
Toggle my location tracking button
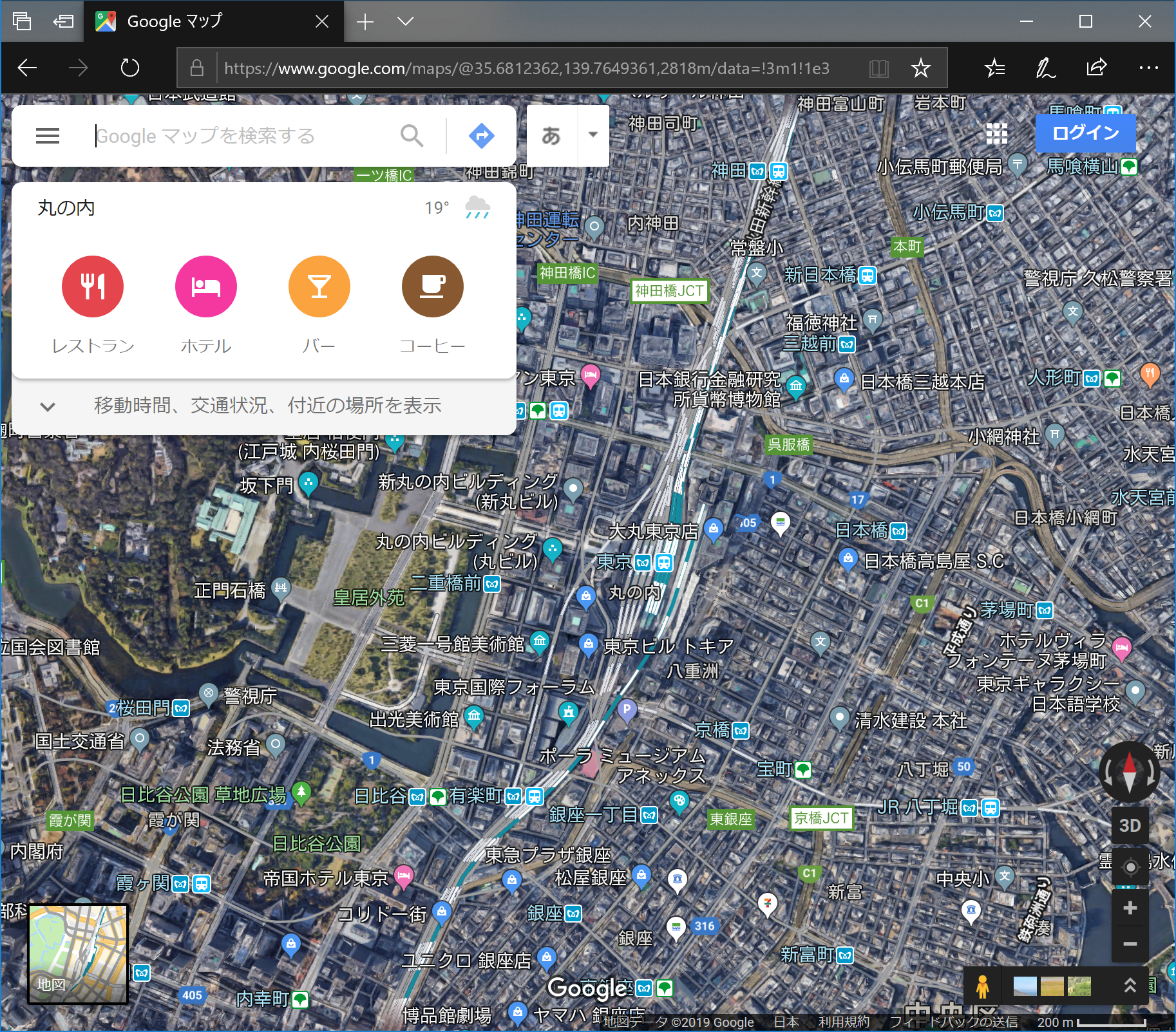[1130, 867]
